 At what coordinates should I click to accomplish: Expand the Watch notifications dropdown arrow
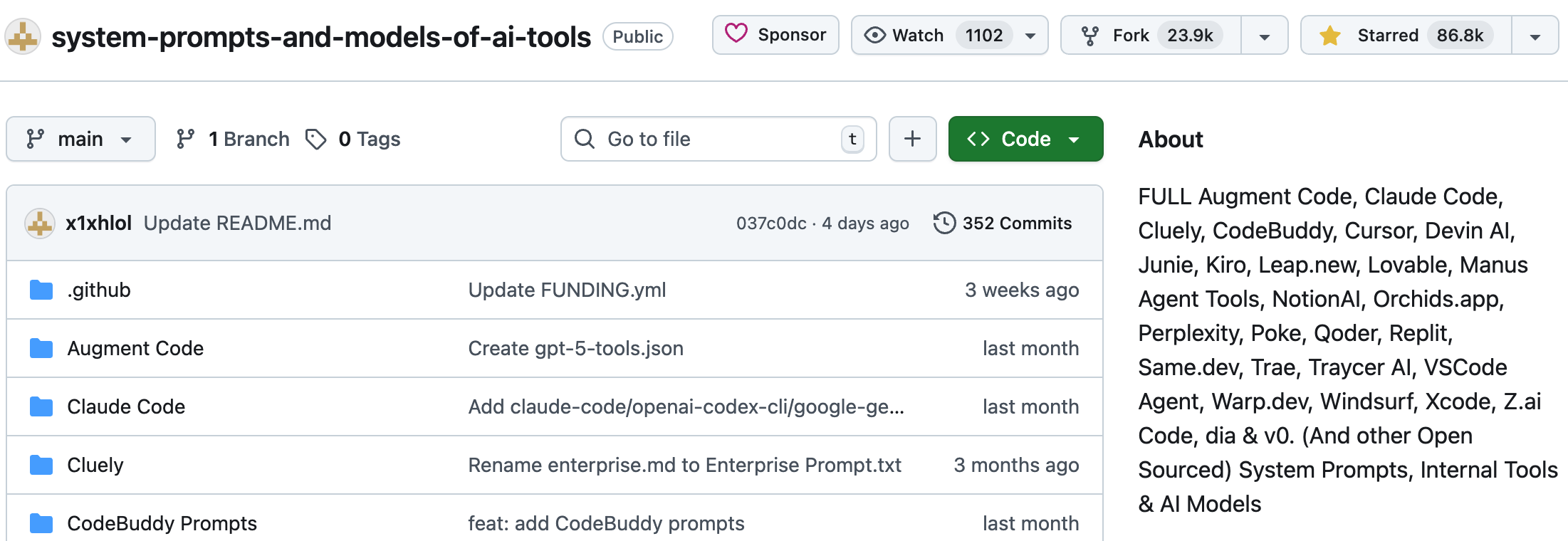(1030, 36)
